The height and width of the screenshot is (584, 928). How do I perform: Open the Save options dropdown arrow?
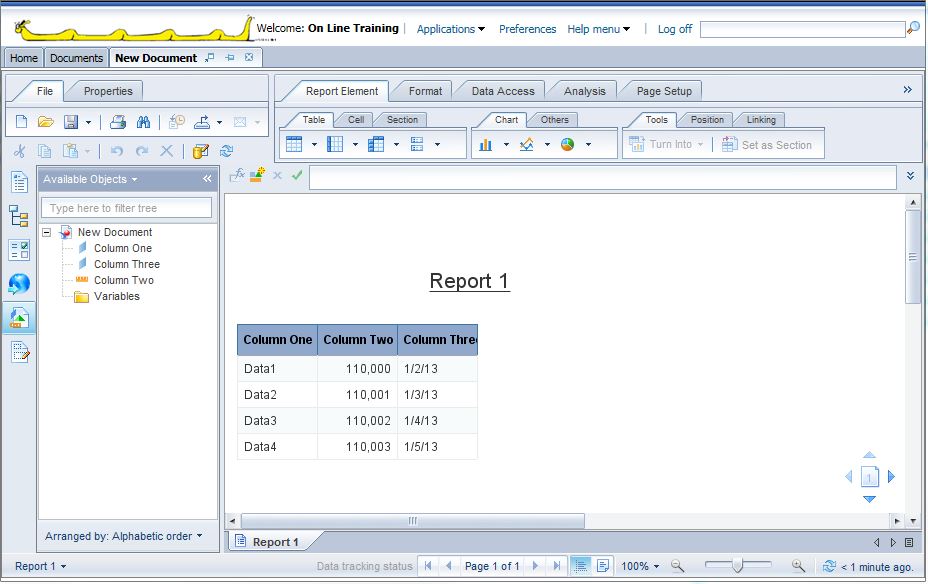(88, 122)
